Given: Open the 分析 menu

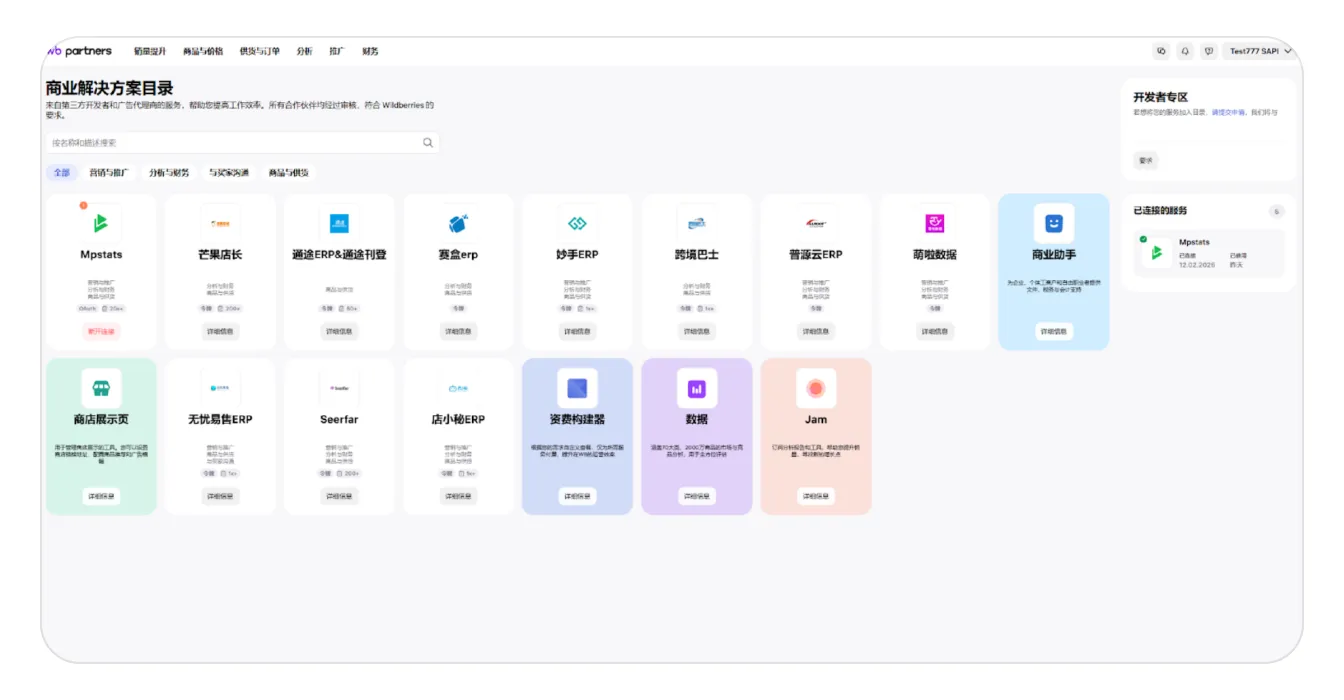Looking at the screenshot, I should (x=305, y=51).
